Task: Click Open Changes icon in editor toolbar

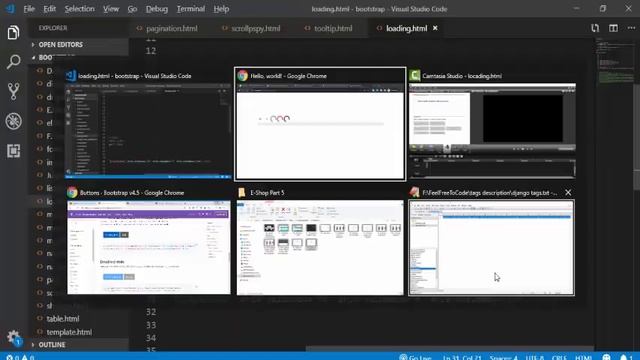Action: pyautogui.click(x=595, y=28)
